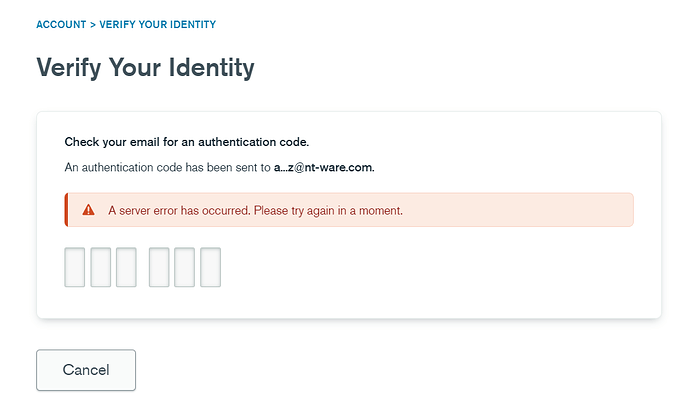The image size is (690, 401).
Task: Click the warning triangle icon in error banner
Action: (88, 210)
